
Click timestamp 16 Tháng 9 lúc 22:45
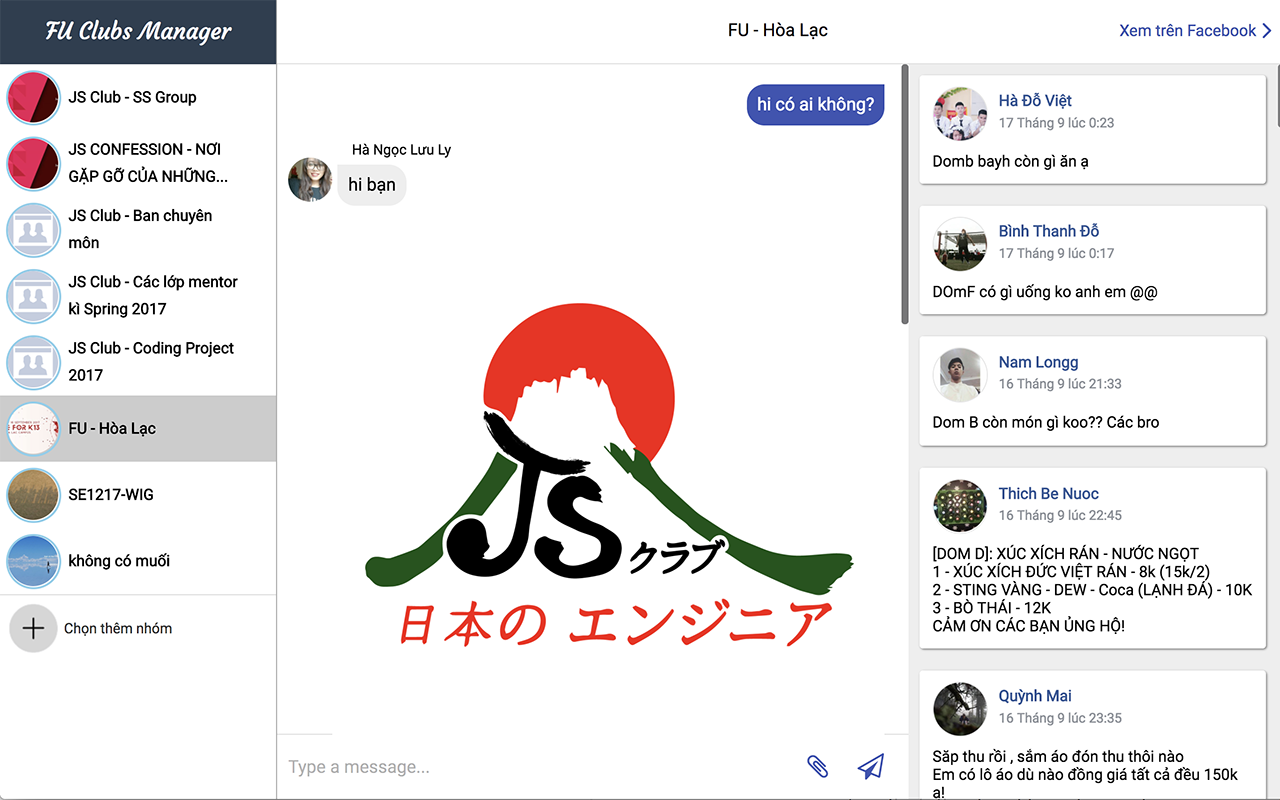click(1060, 515)
